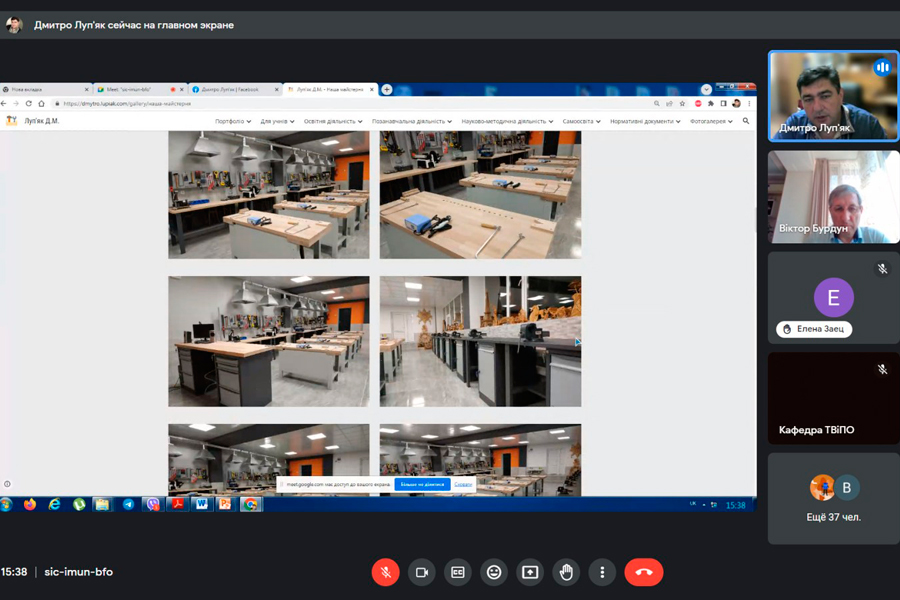Open the three-dot more options menu

pos(602,572)
